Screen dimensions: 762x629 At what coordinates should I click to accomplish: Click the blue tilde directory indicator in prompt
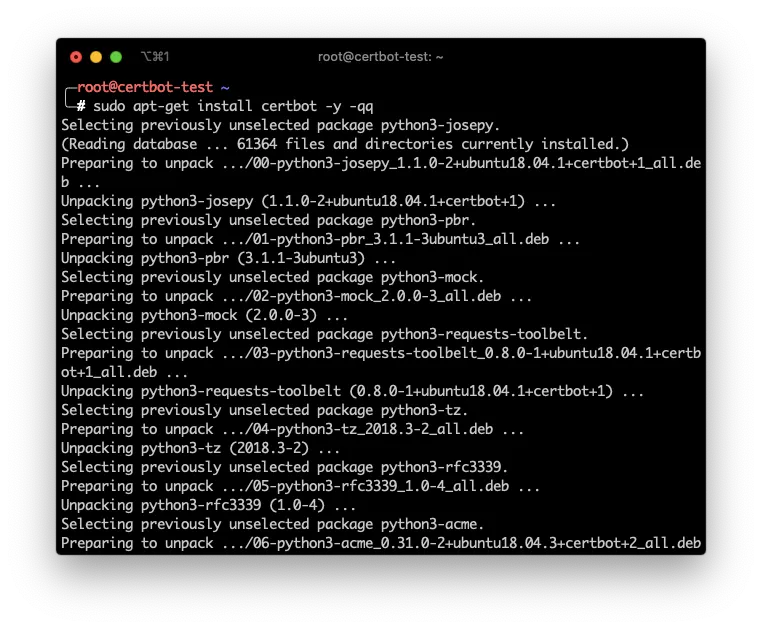pos(225,88)
